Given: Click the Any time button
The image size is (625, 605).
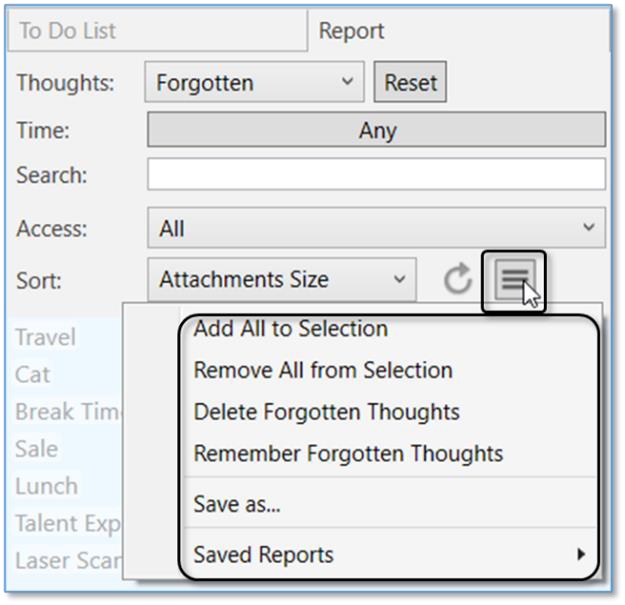Looking at the screenshot, I should tap(376, 130).
